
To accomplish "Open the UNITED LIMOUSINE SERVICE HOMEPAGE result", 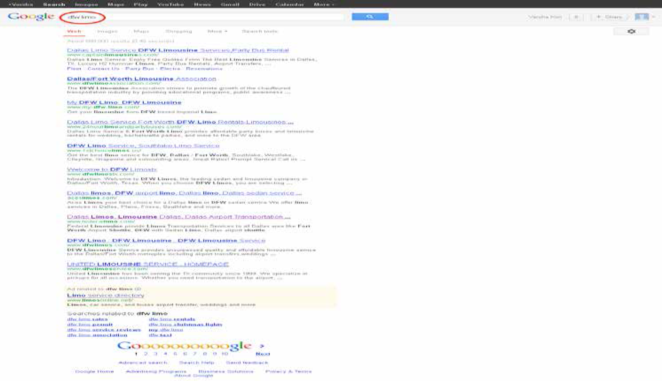I will pyautogui.click(x=148, y=264).
